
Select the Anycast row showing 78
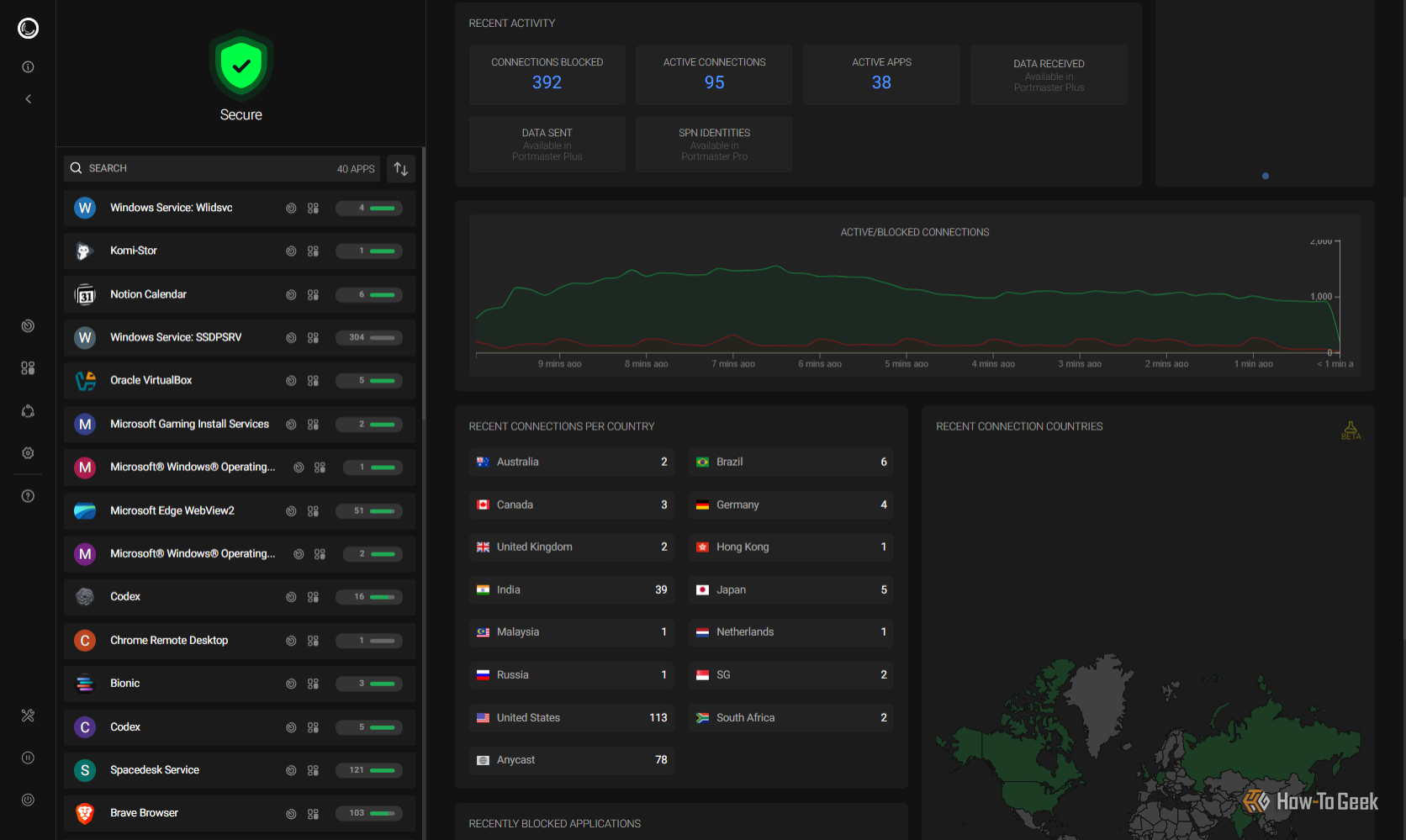click(572, 760)
